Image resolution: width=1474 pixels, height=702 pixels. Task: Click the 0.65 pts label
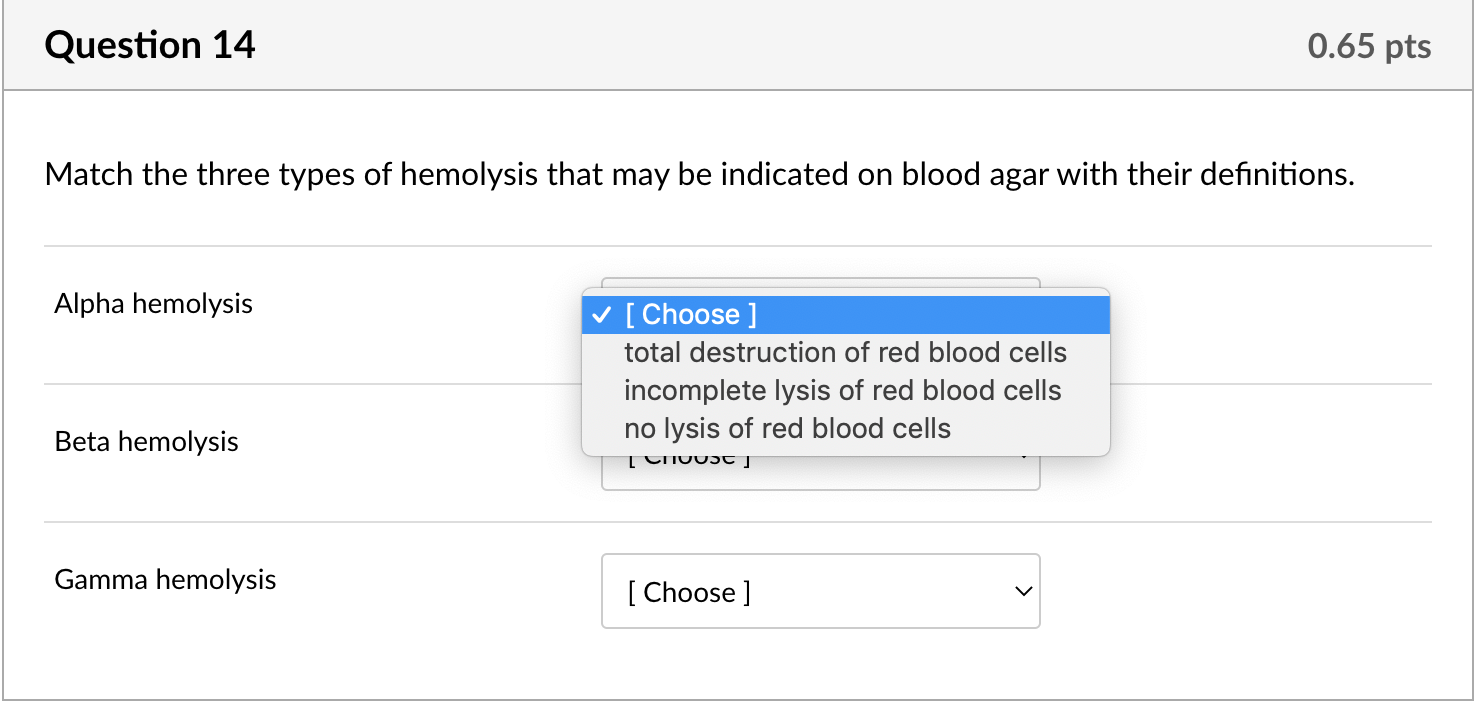tap(1368, 44)
